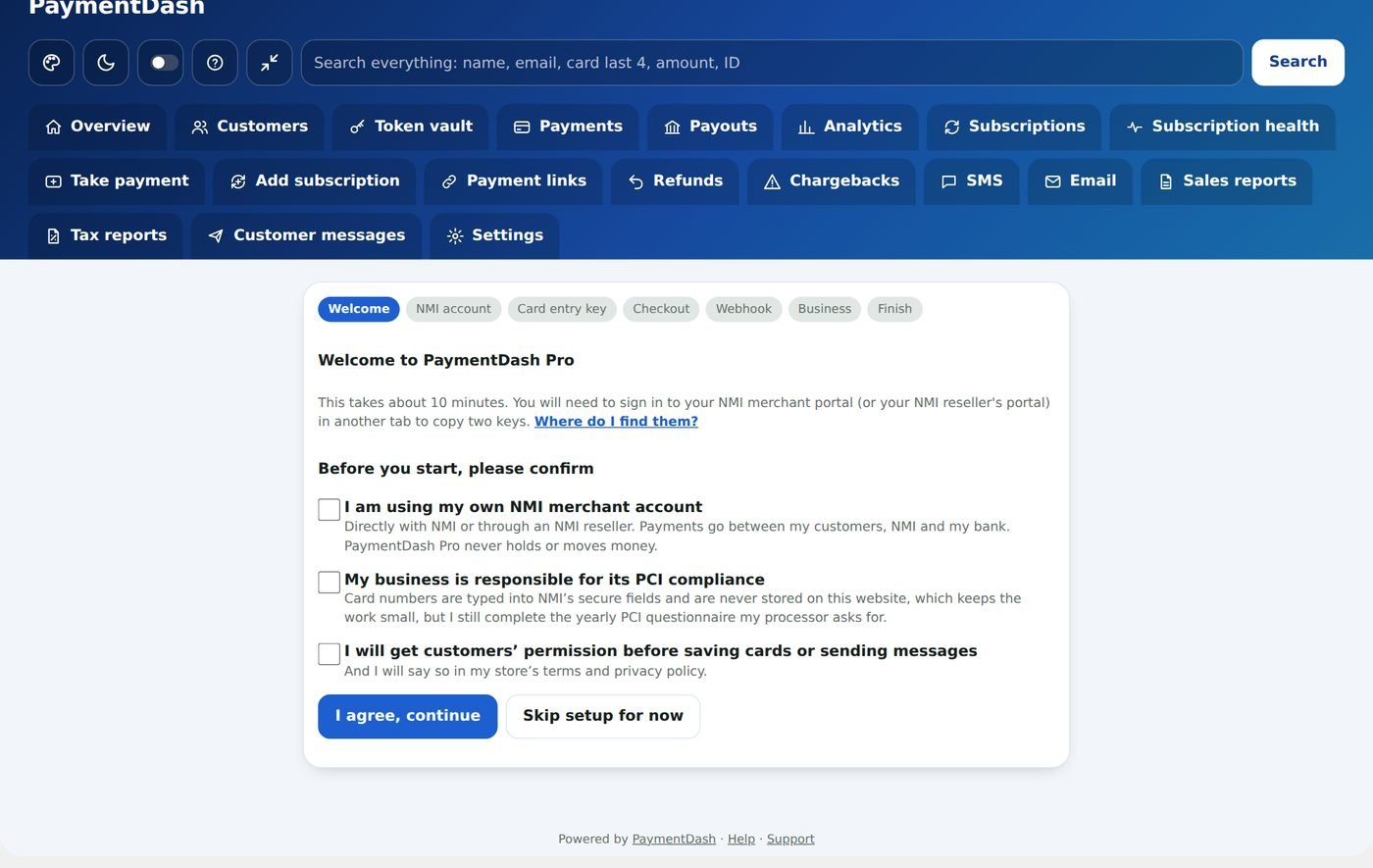Toggle the header switch next to moon

coord(161,63)
